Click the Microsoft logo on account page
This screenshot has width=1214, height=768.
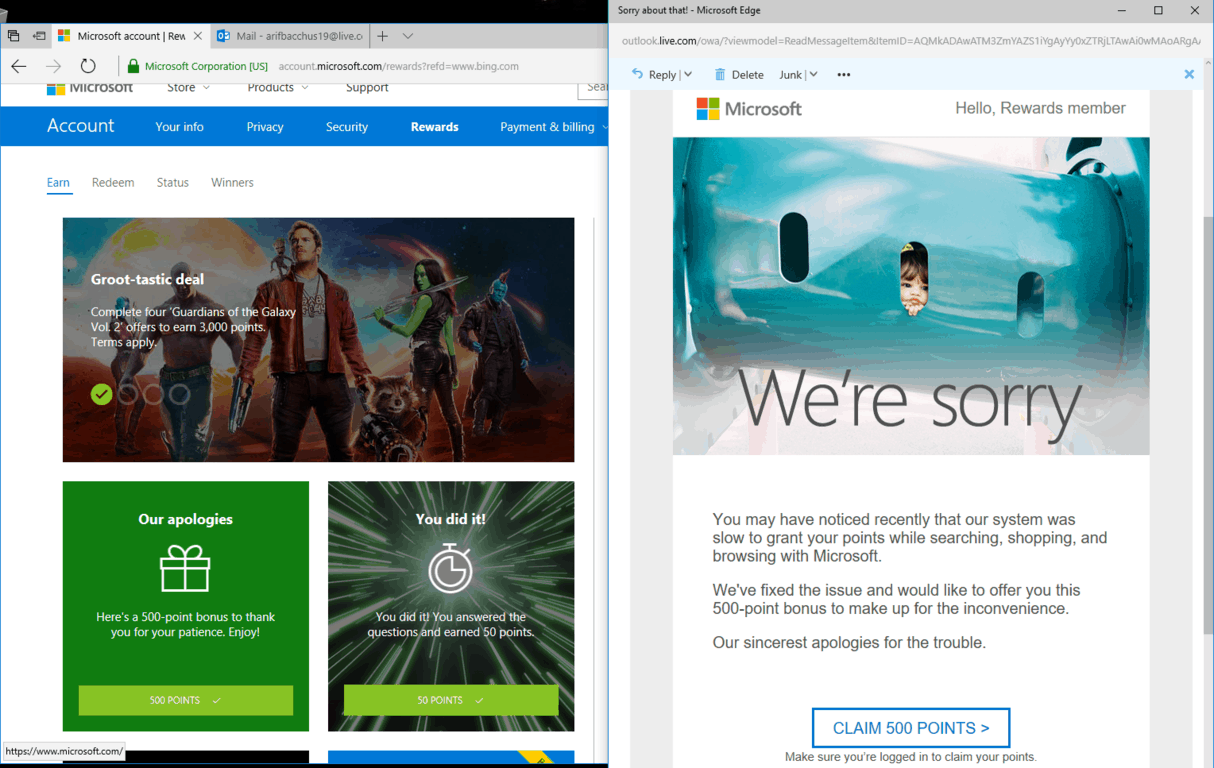(x=89, y=88)
